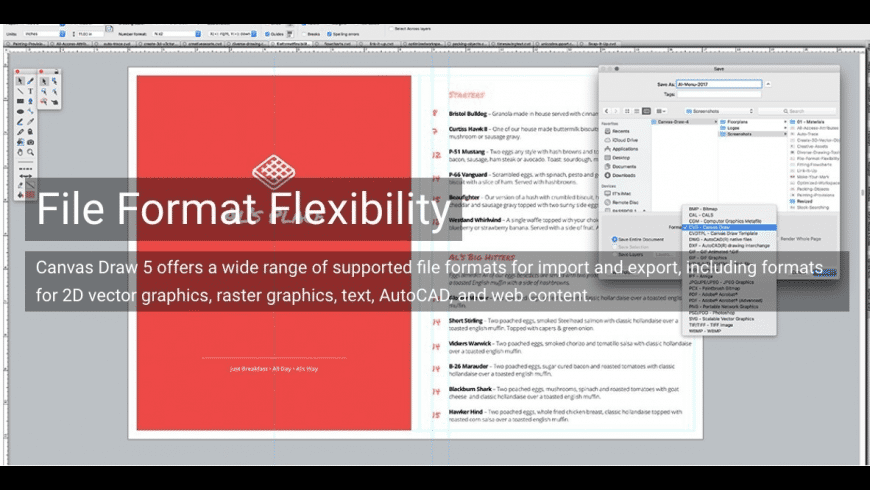Viewport: 870px width, 490px height.
Task: Open the Screenshots location popup
Action: tap(720, 111)
